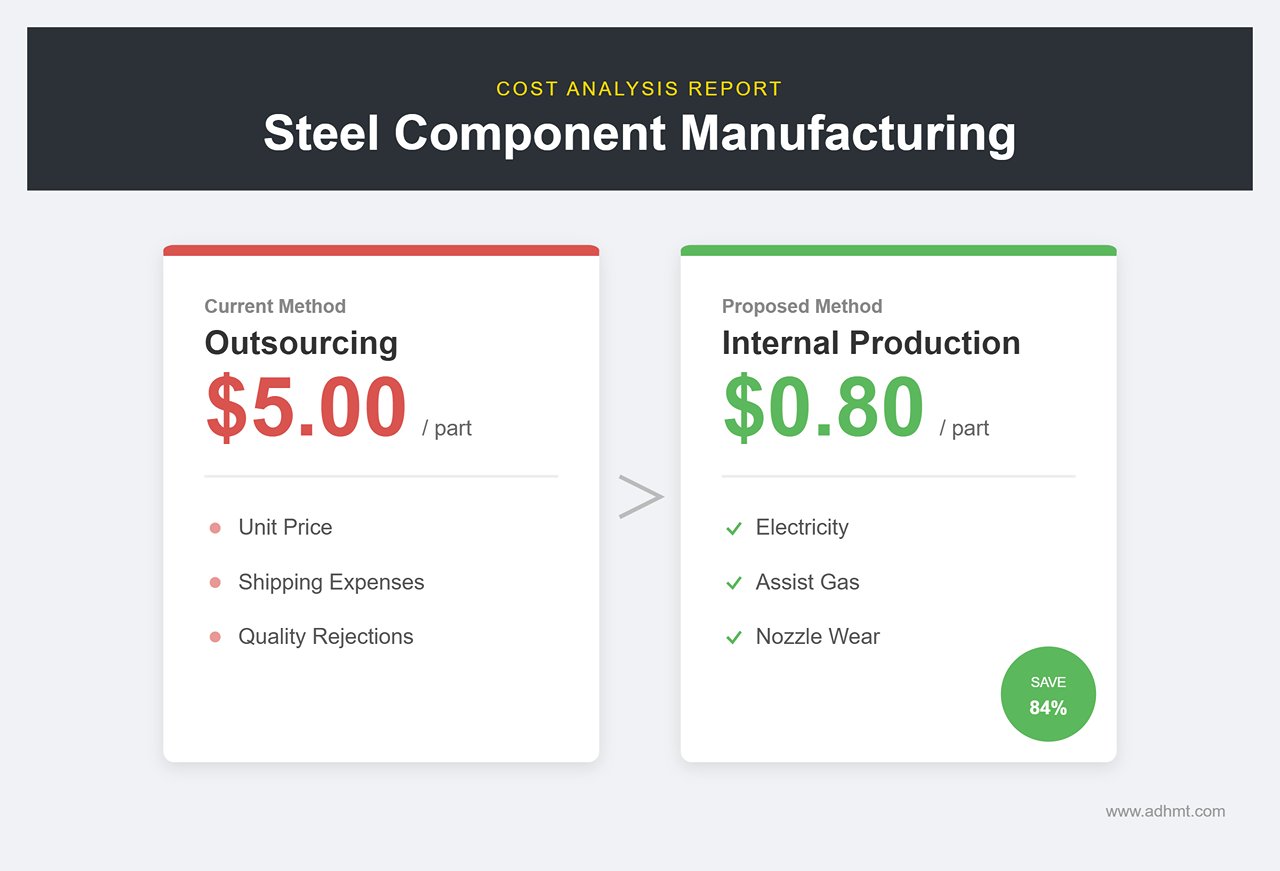The width and height of the screenshot is (1280, 871).
Task: Click the bullet before Quality Rejections
Action: click(x=215, y=637)
